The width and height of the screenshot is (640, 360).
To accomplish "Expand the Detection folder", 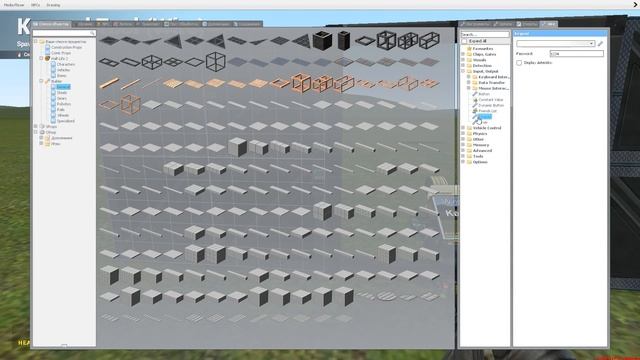I will [x=463, y=65].
